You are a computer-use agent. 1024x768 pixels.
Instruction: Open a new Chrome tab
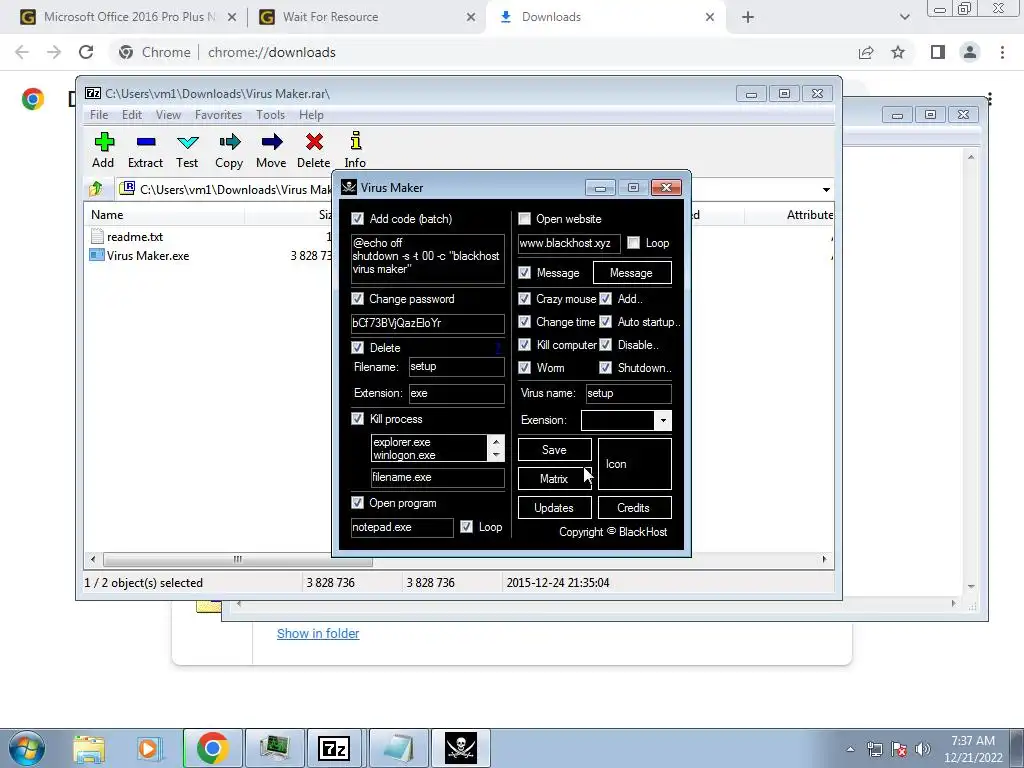pos(748,17)
